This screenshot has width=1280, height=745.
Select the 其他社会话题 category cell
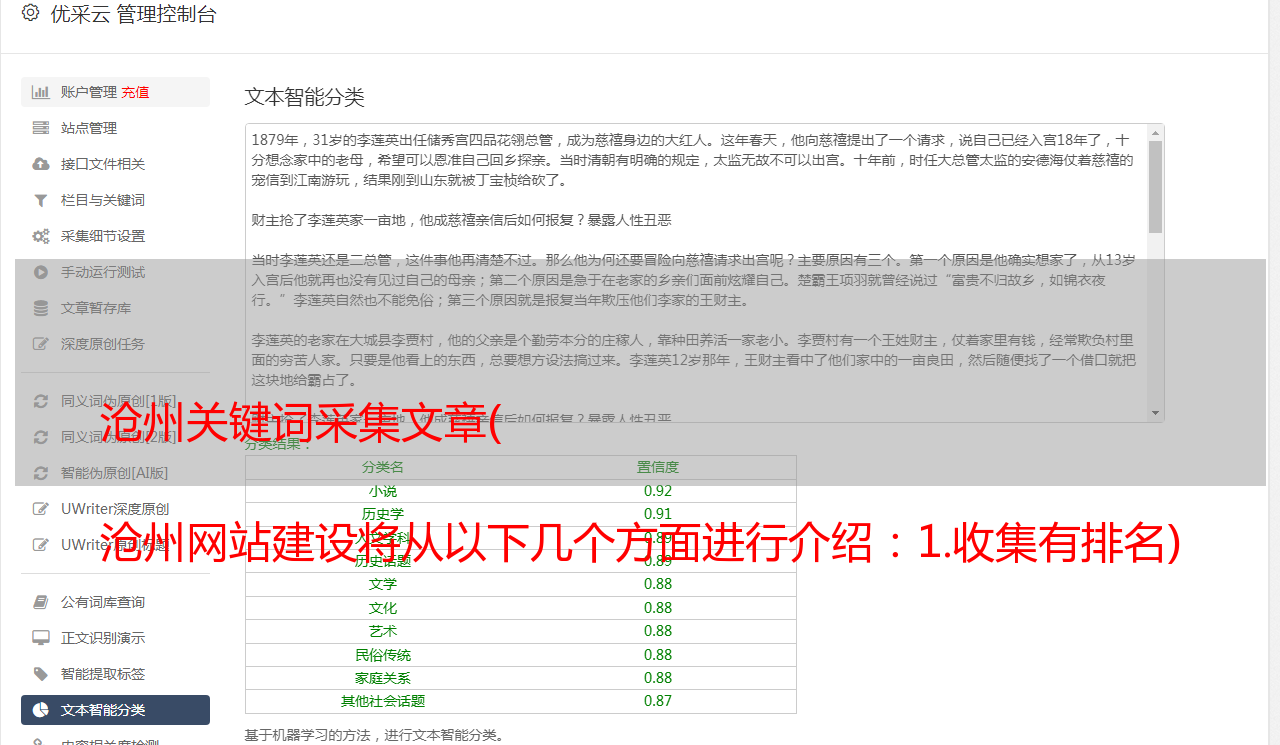point(383,702)
